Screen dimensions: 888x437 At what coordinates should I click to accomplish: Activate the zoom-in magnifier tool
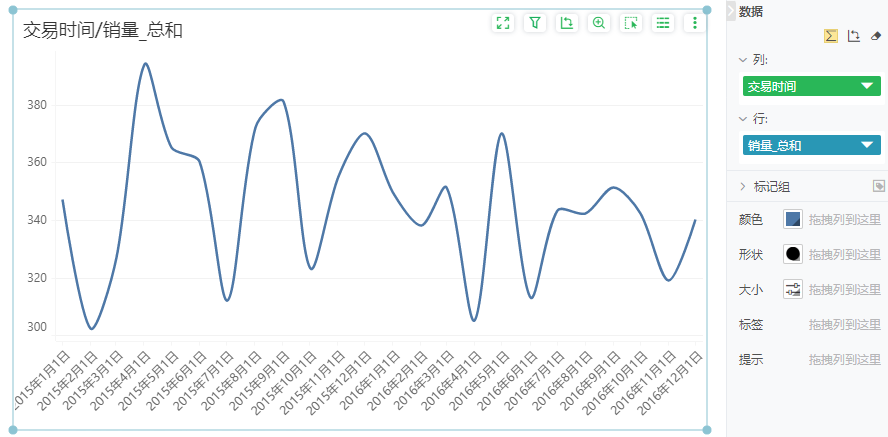(599, 23)
